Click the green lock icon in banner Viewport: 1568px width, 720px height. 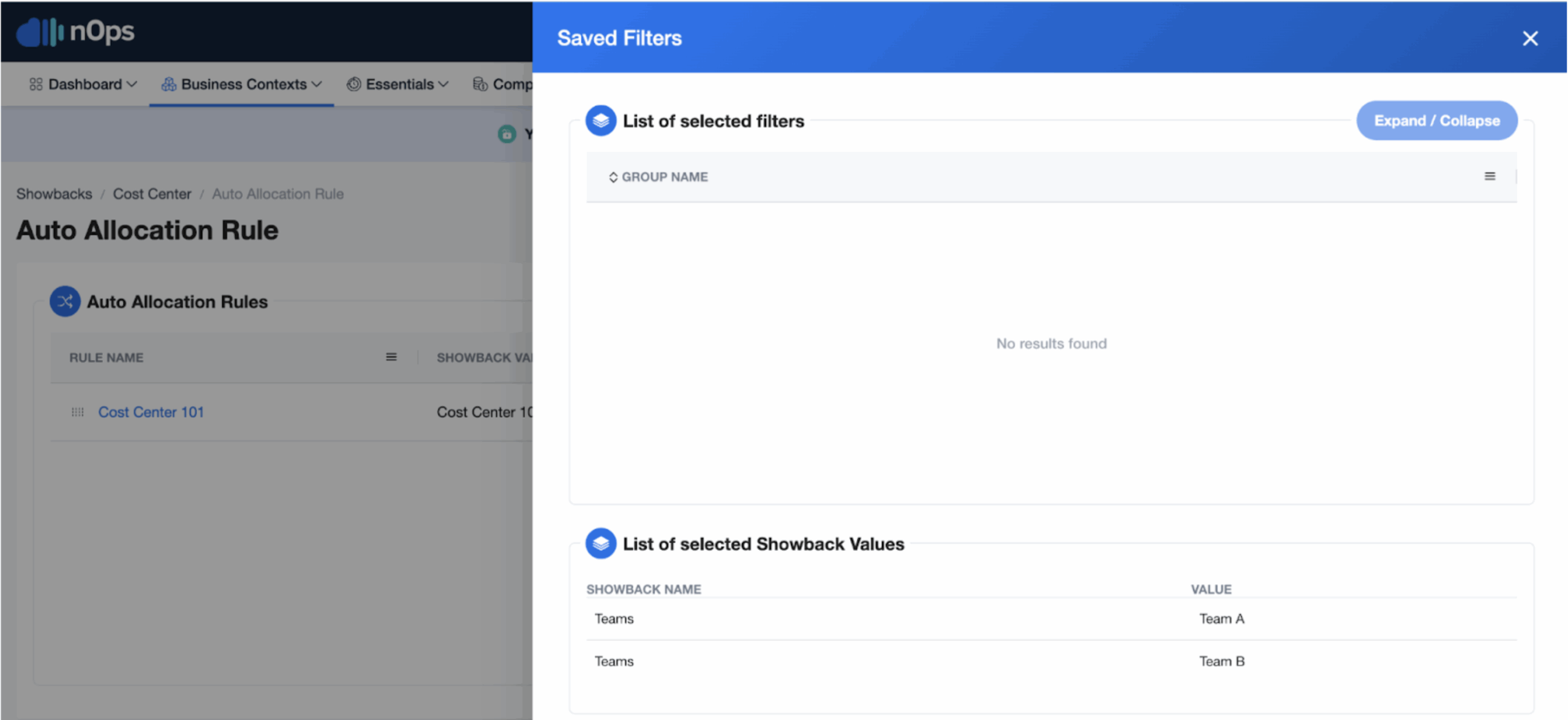pyautogui.click(x=507, y=134)
